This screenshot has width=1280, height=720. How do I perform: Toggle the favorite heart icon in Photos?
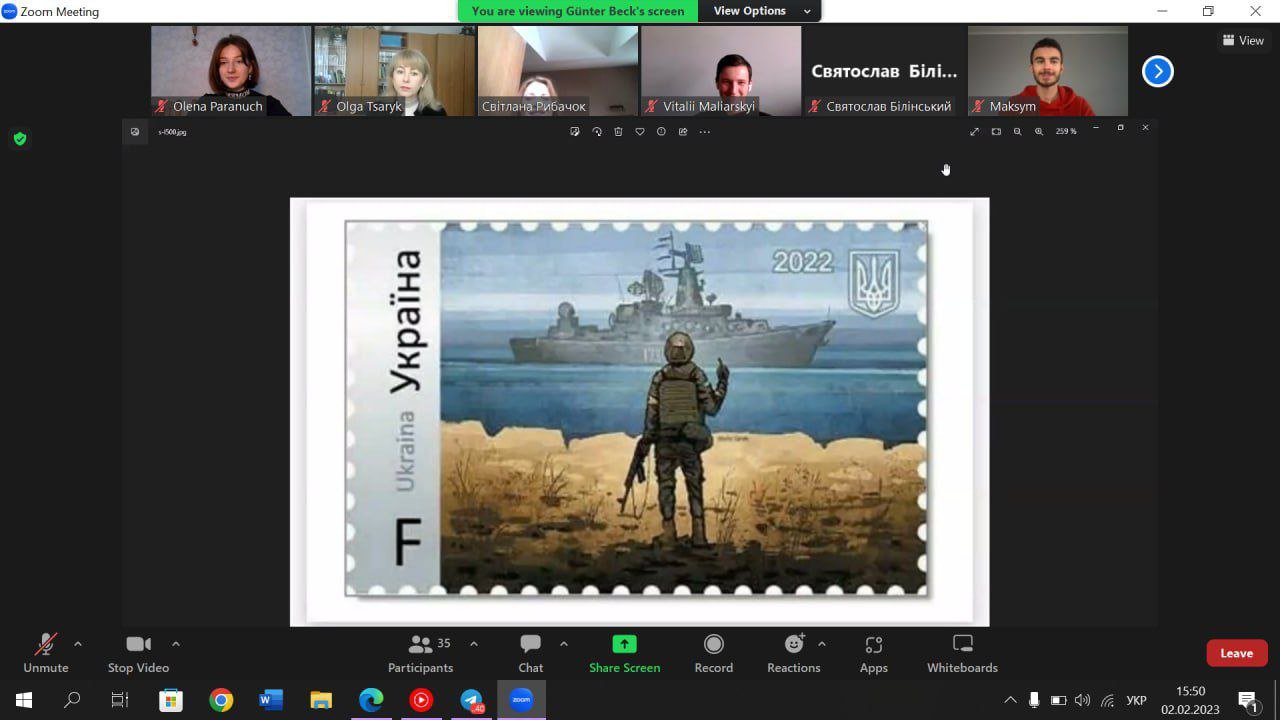tap(640, 131)
